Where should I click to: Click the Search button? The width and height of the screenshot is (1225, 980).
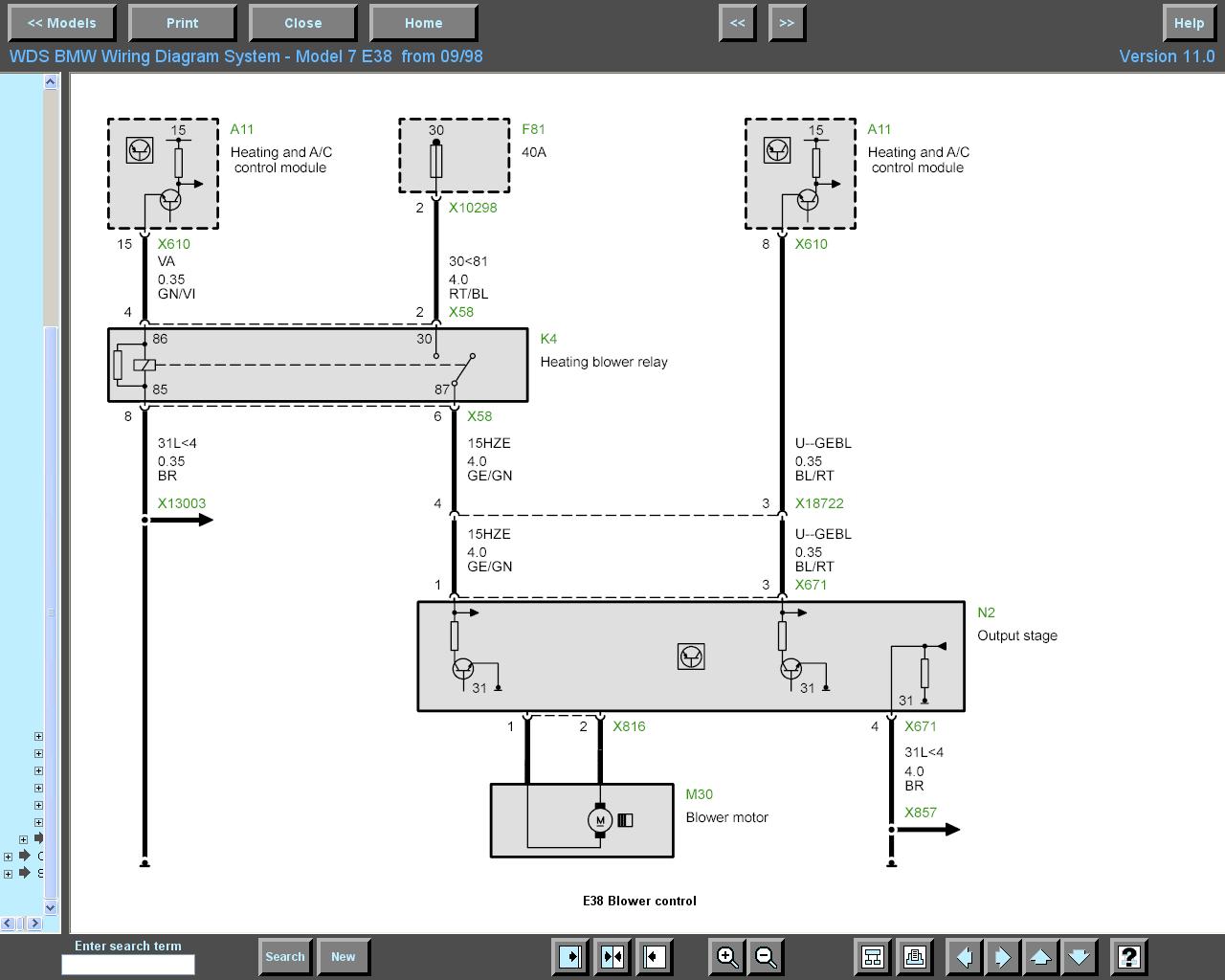284,956
